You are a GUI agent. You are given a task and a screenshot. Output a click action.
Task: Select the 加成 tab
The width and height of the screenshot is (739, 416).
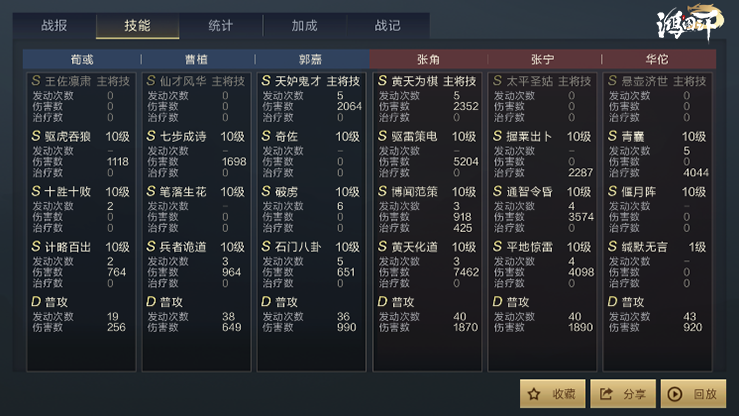coord(304,25)
